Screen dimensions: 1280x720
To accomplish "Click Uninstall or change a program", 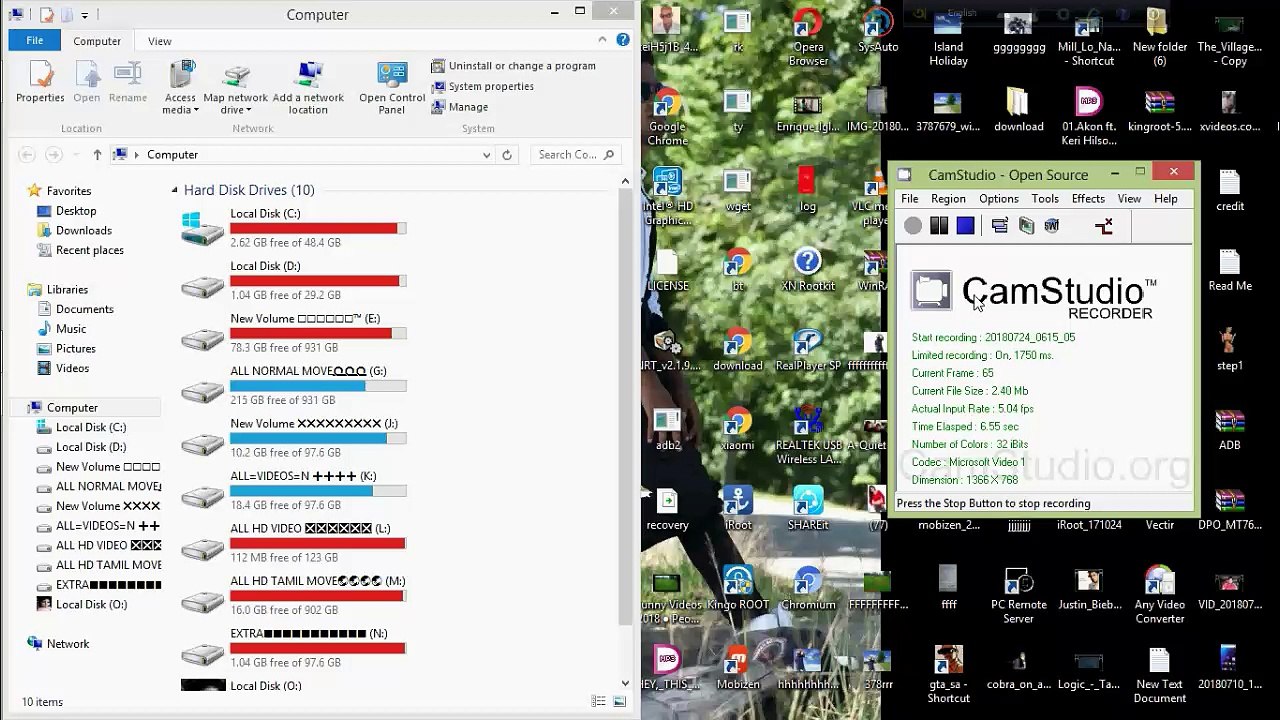I will pyautogui.click(x=513, y=66).
